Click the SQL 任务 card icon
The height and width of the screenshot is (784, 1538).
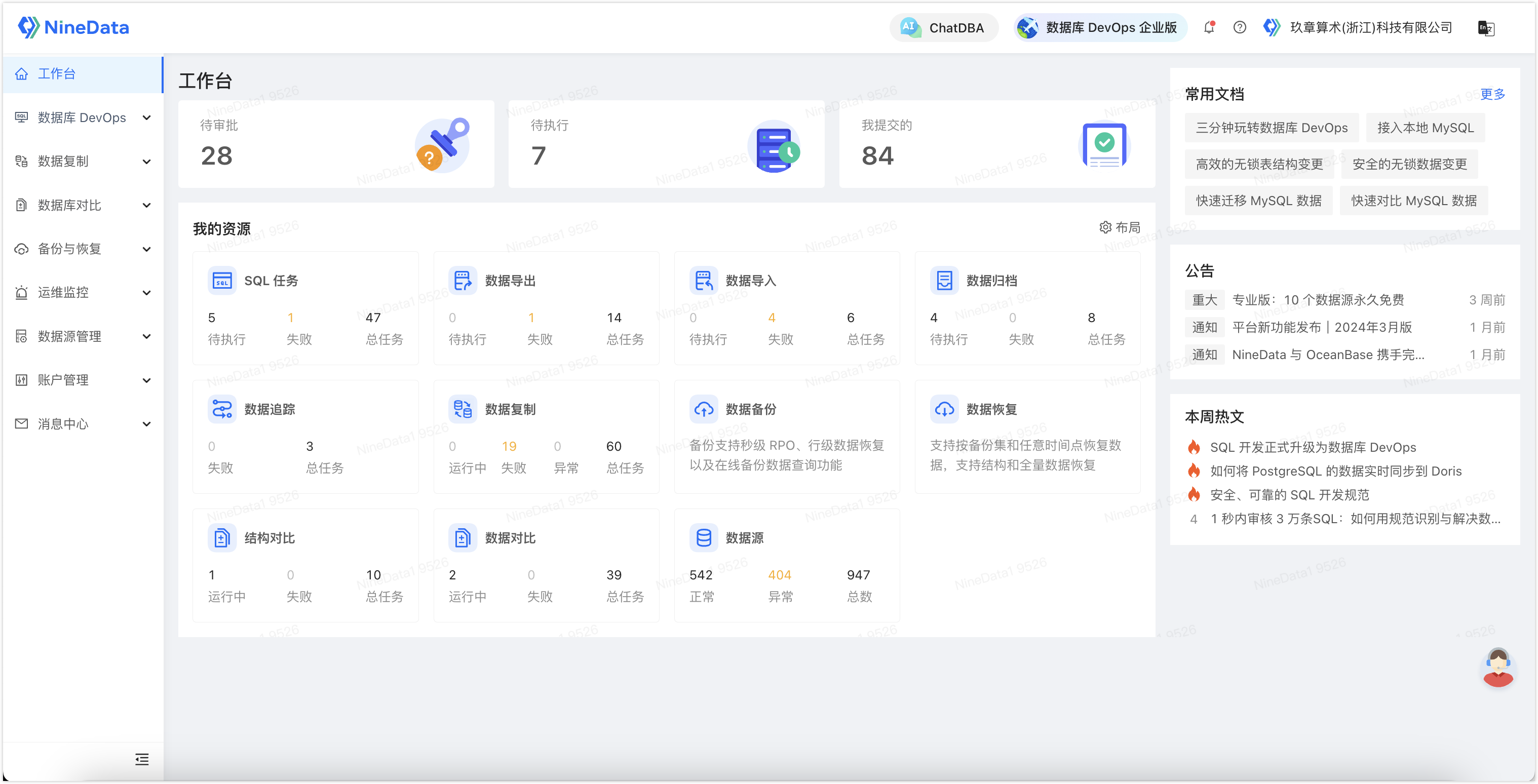pos(221,281)
